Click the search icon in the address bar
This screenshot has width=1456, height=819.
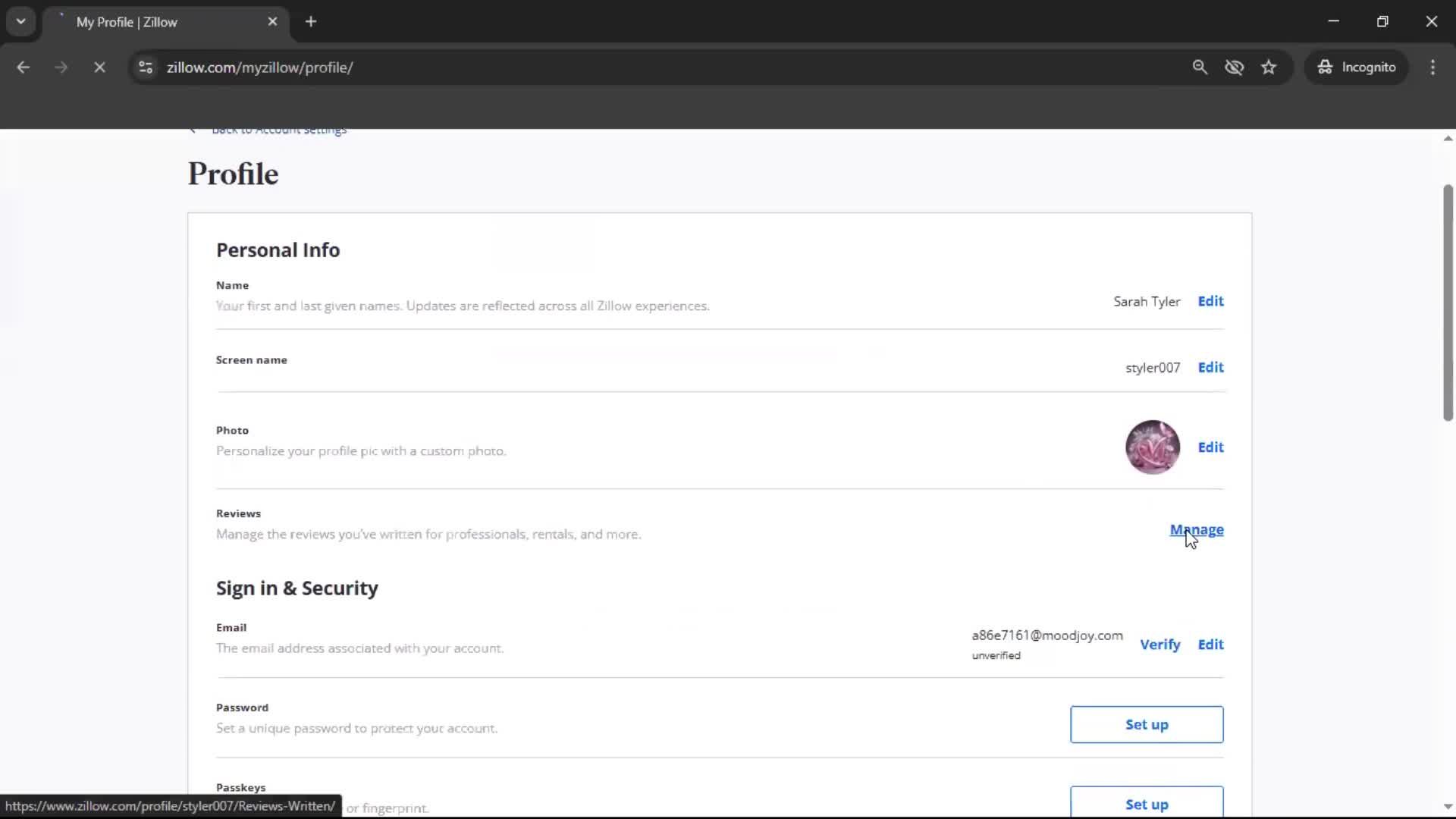(1200, 67)
